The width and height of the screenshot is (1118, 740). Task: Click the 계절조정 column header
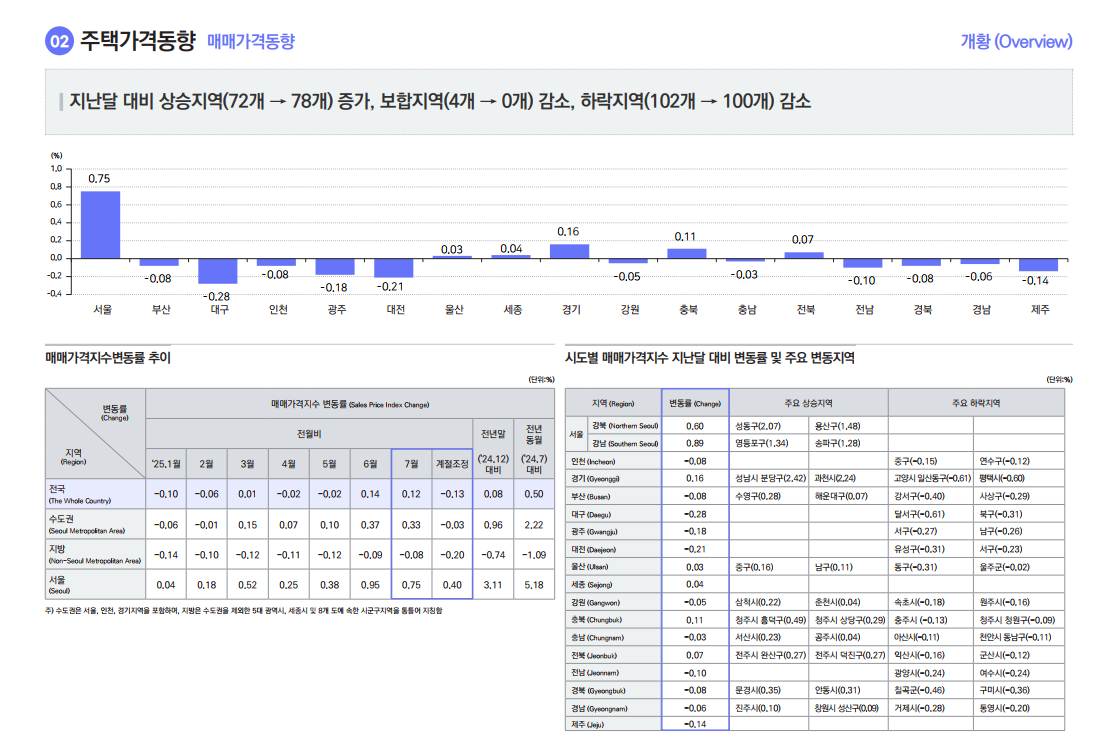(451, 464)
